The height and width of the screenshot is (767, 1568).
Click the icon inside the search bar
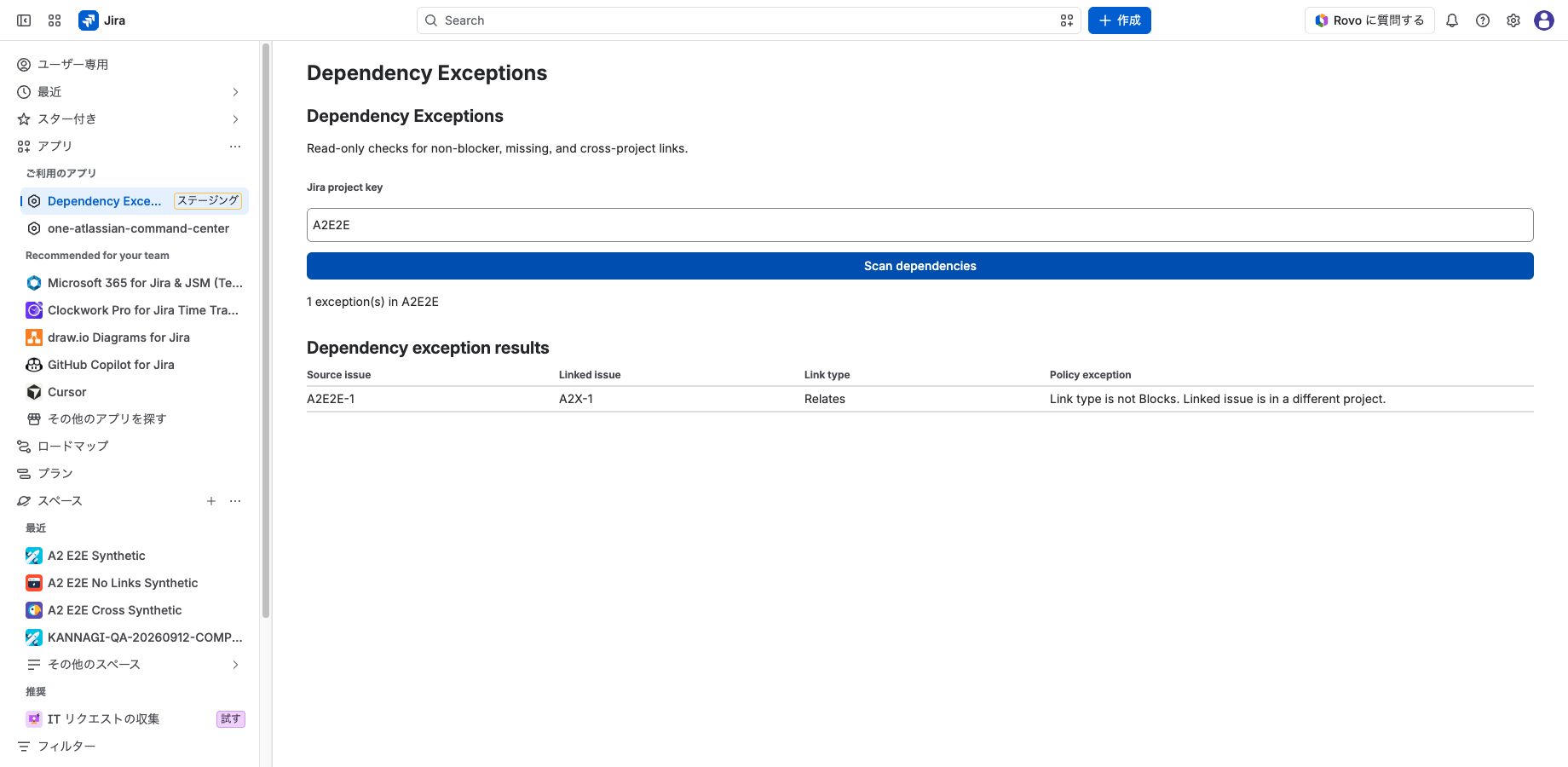[x=1066, y=20]
